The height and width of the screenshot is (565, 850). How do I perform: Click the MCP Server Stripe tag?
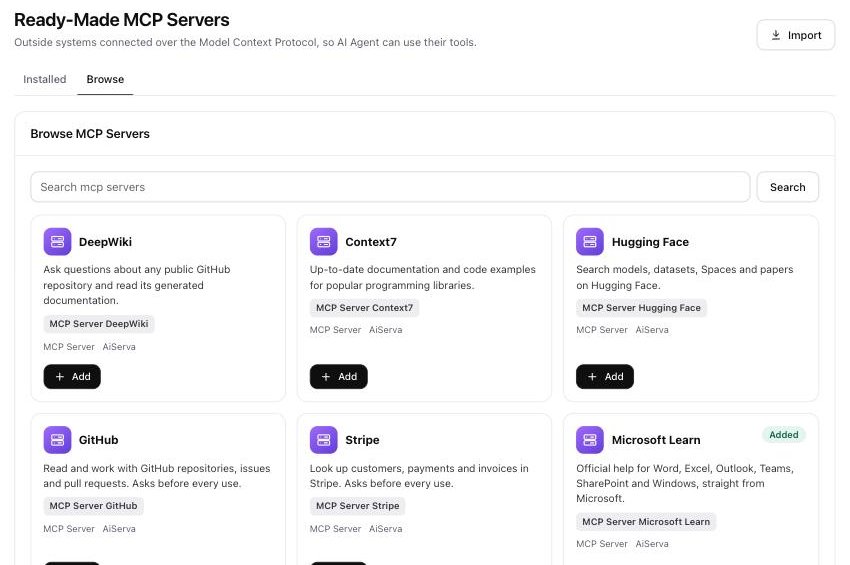[x=357, y=506]
